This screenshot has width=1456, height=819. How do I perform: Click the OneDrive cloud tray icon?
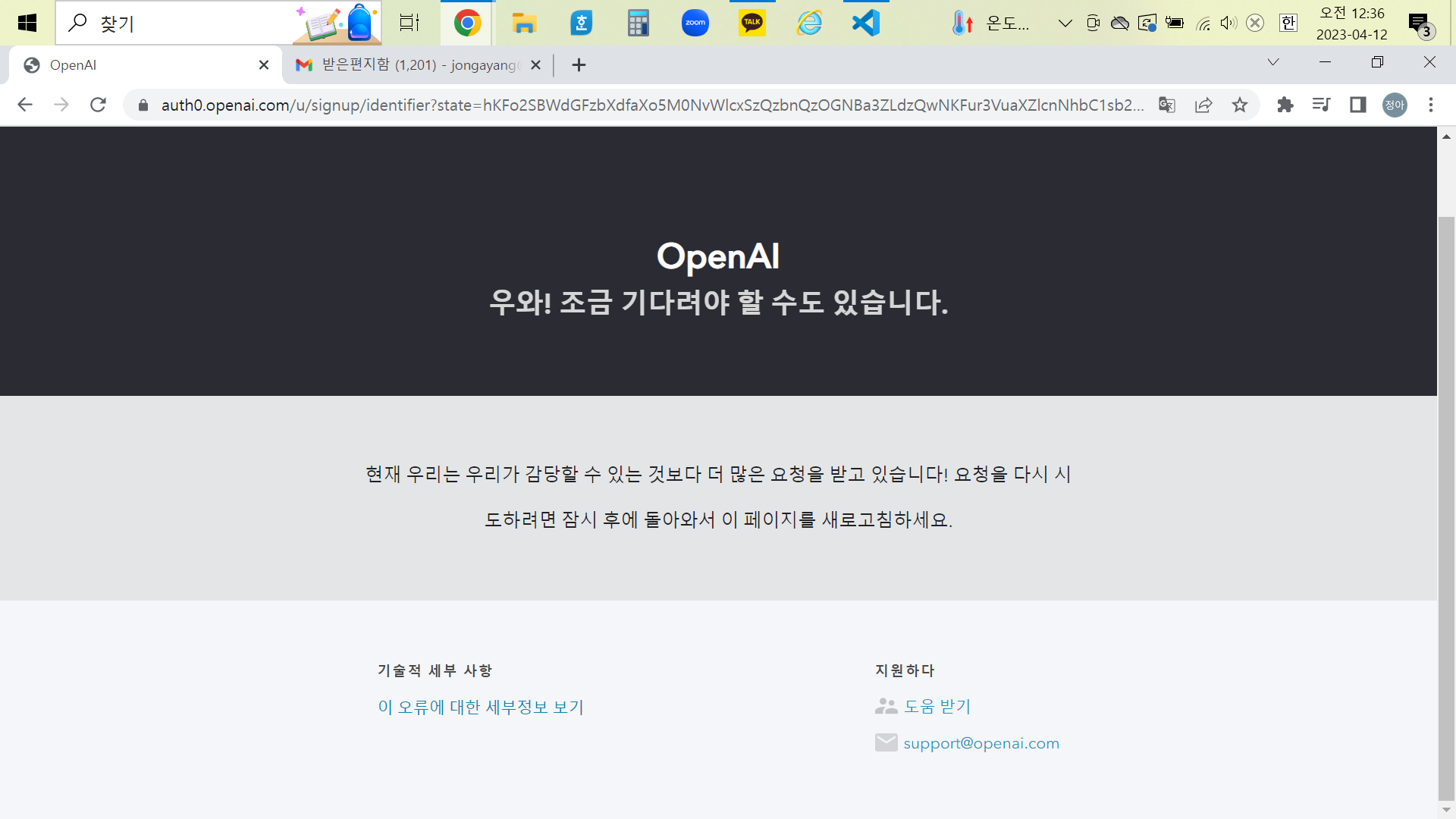[x=1119, y=23]
